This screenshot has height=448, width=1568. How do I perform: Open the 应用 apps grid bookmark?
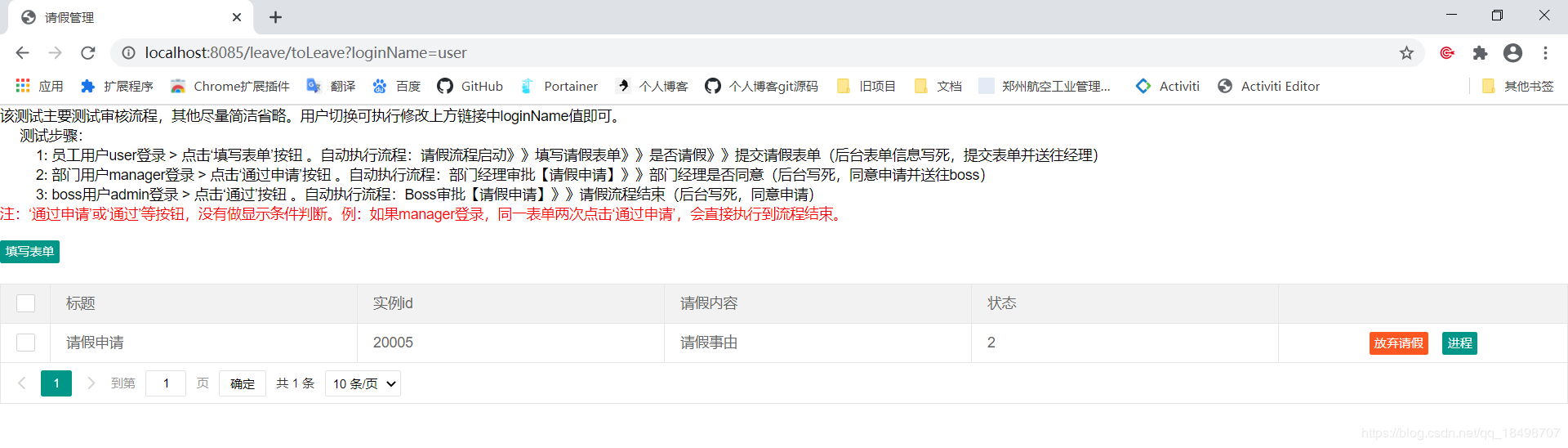[x=39, y=86]
